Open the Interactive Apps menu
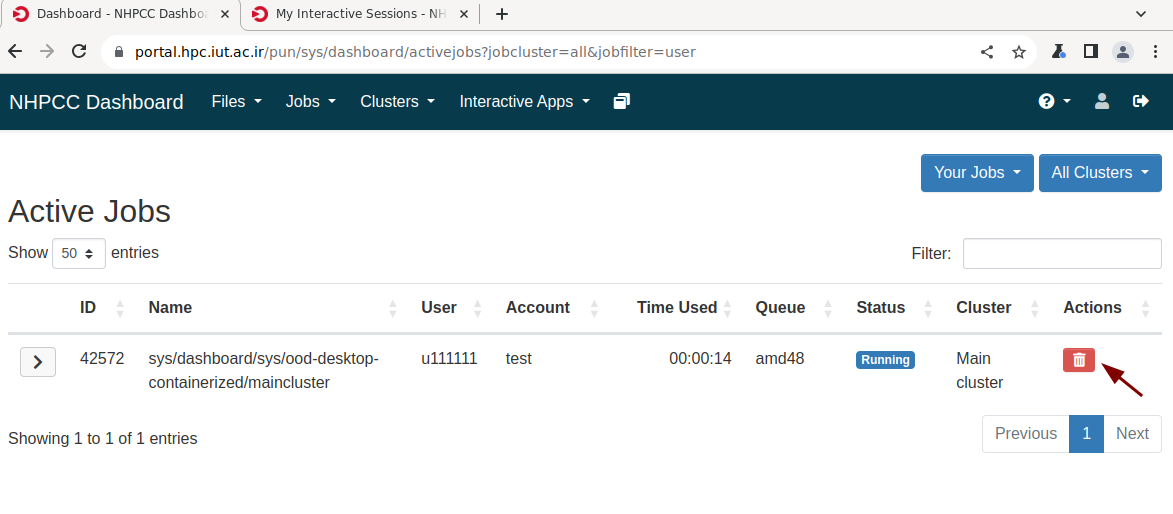The width and height of the screenshot is (1173, 514). pos(524,101)
